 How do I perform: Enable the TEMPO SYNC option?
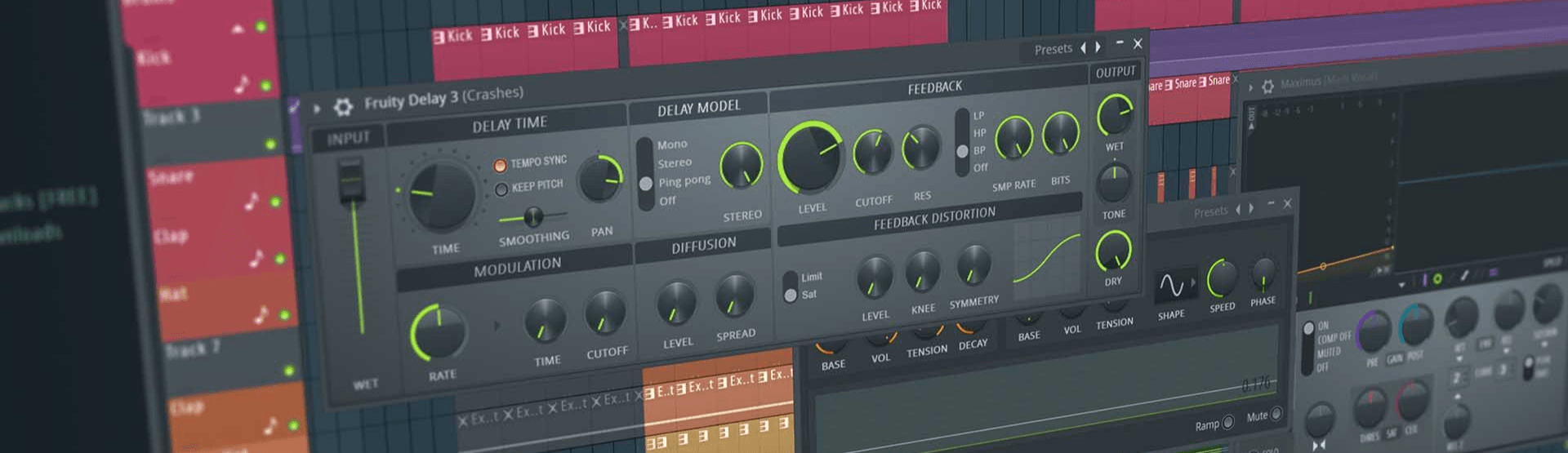pos(500,165)
